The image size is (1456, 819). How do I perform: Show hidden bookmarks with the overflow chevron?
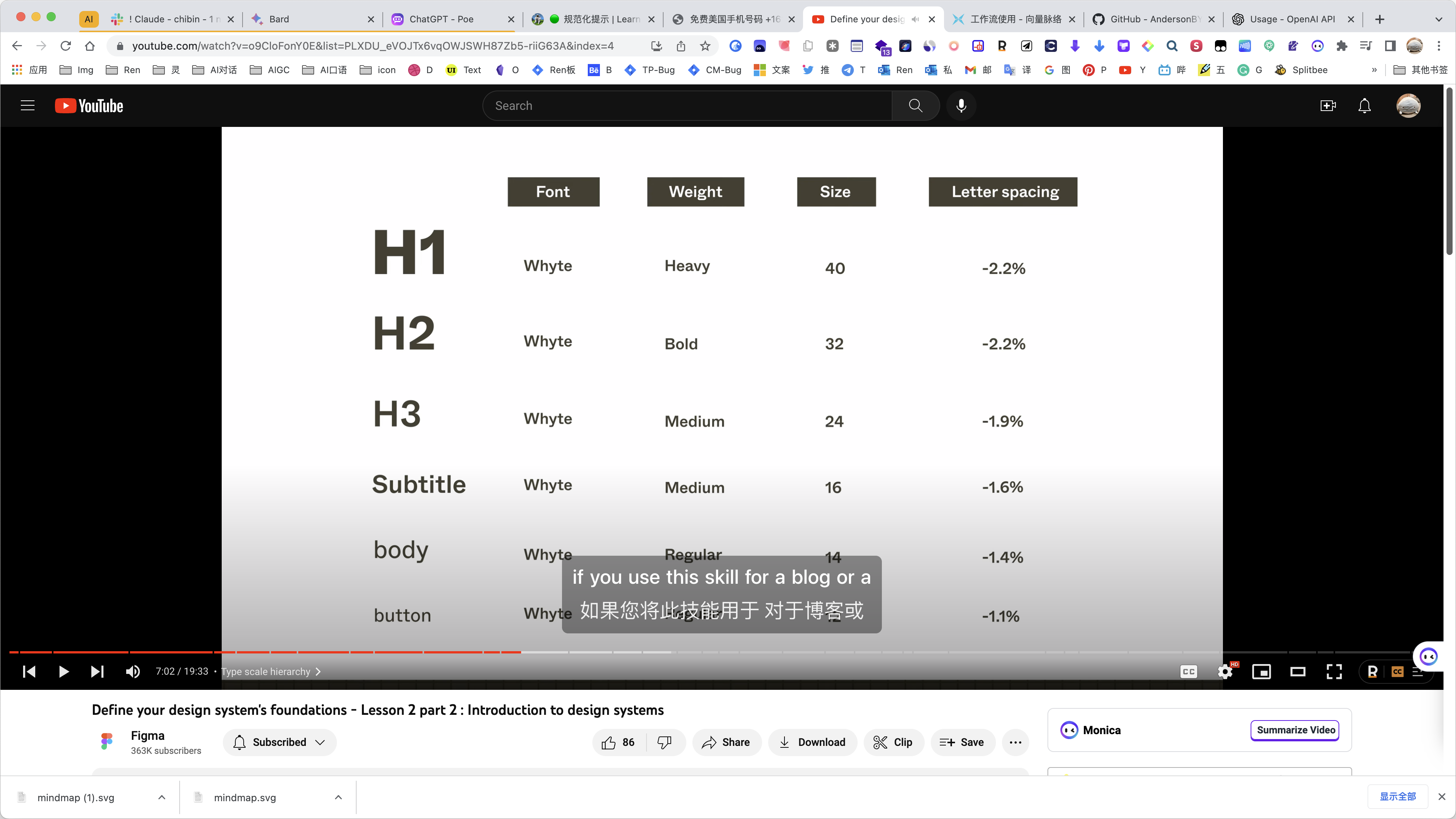coord(1374,69)
